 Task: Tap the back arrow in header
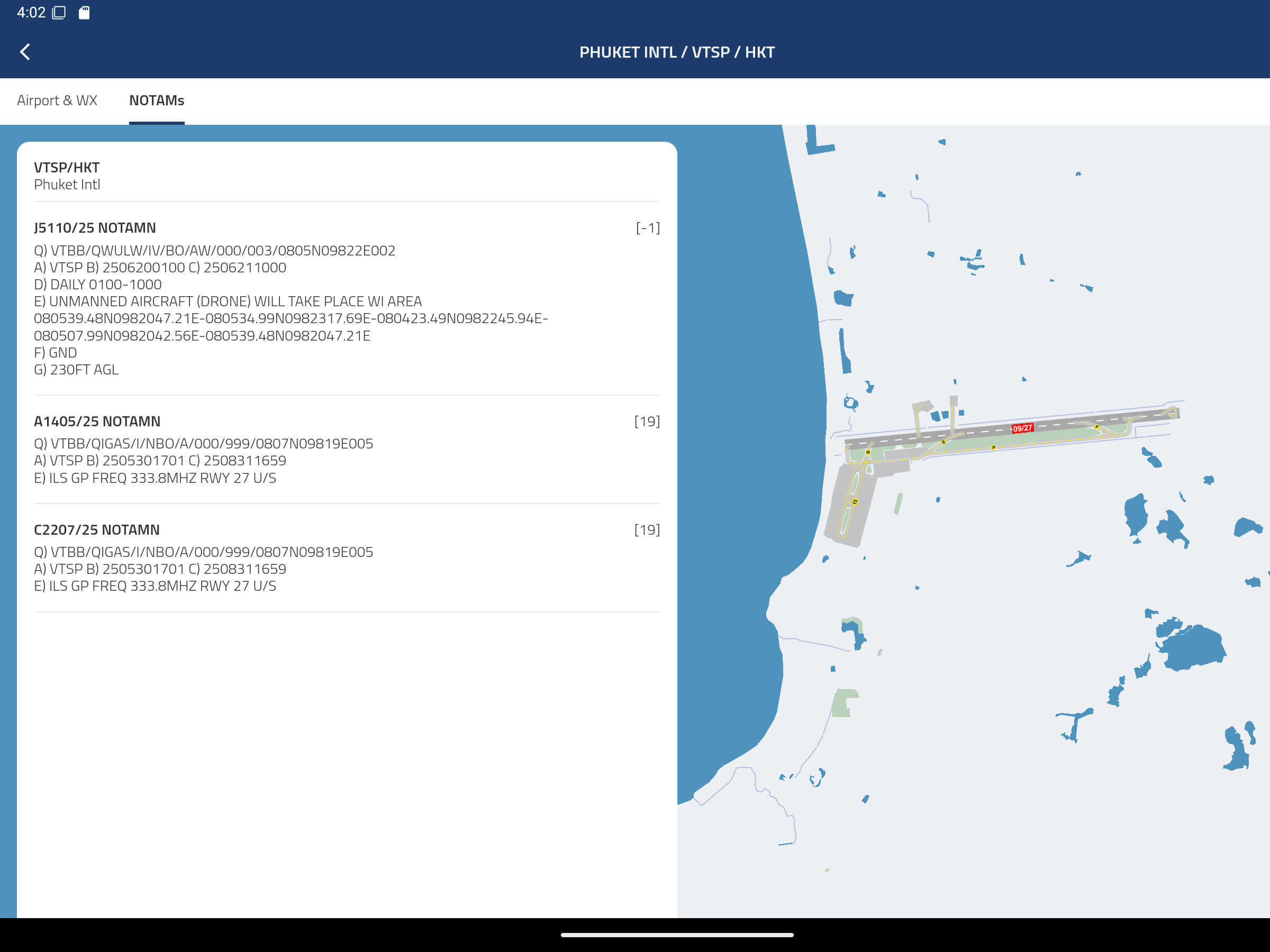tap(25, 52)
